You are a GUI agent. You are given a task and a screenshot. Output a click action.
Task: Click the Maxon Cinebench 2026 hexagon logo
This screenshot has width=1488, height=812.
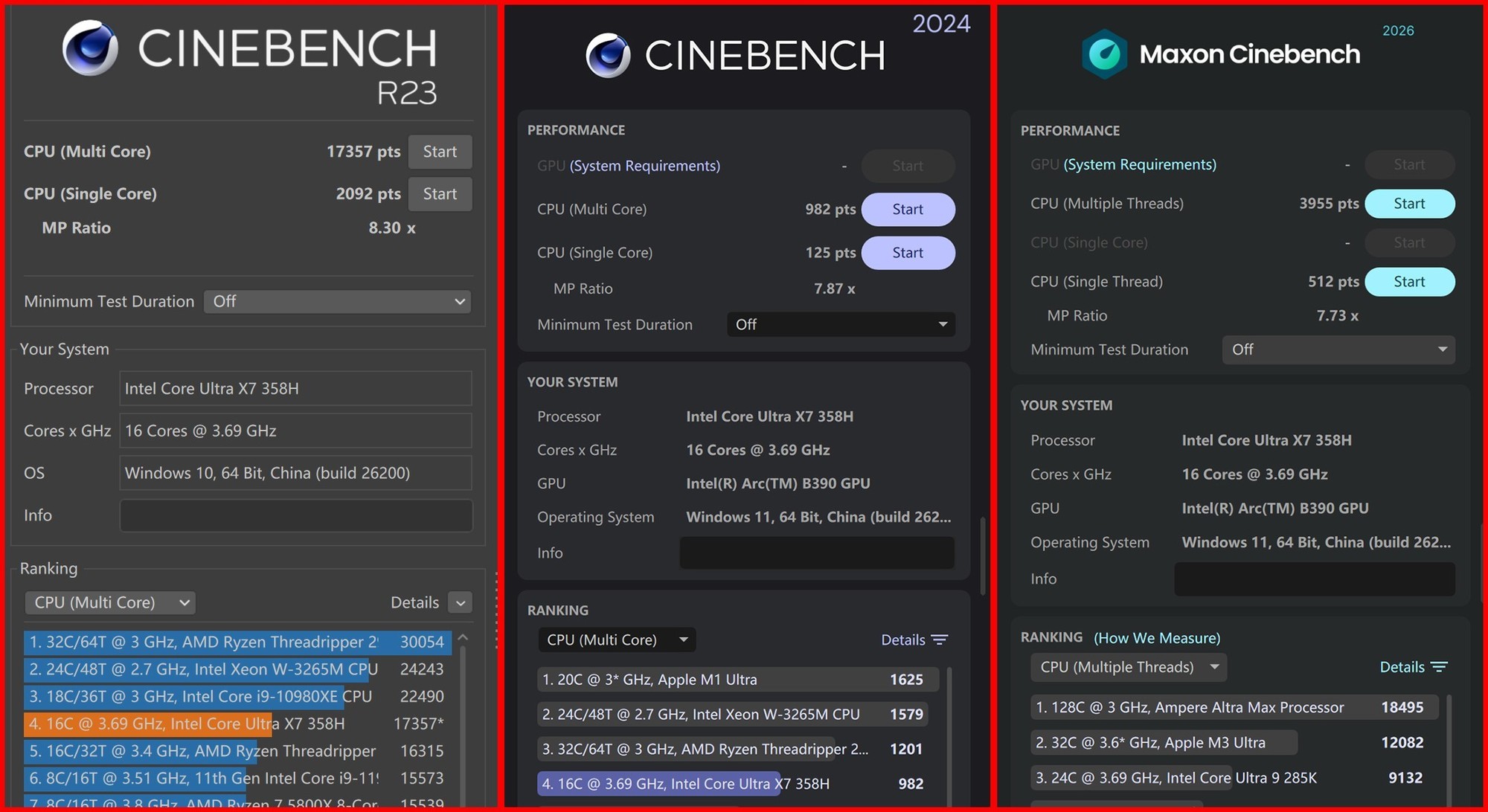pyautogui.click(x=1104, y=54)
